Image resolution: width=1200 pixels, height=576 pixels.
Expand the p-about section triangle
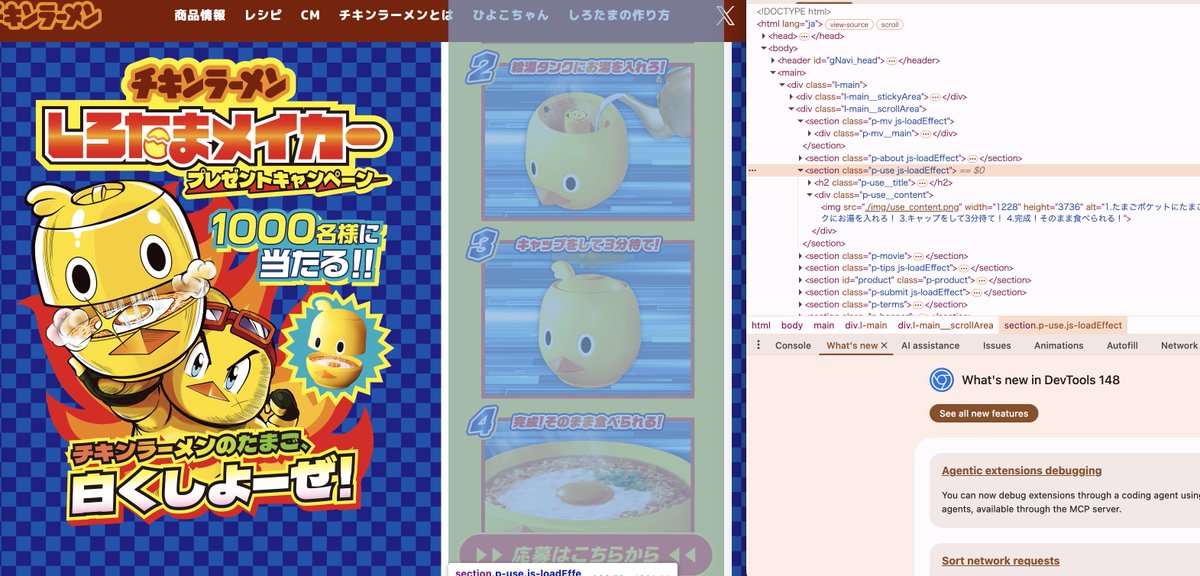click(800, 158)
